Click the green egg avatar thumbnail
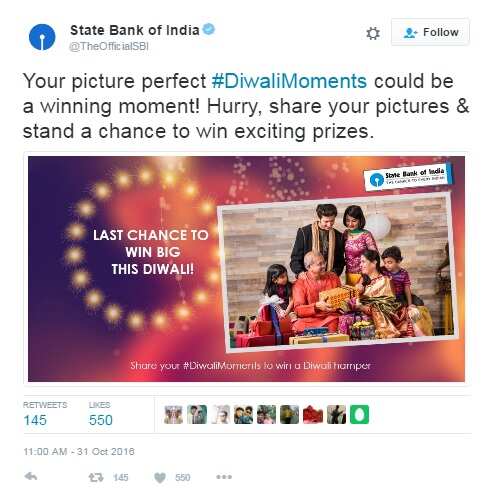The height and width of the screenshot is (503, 491). [x=359, y=414]
